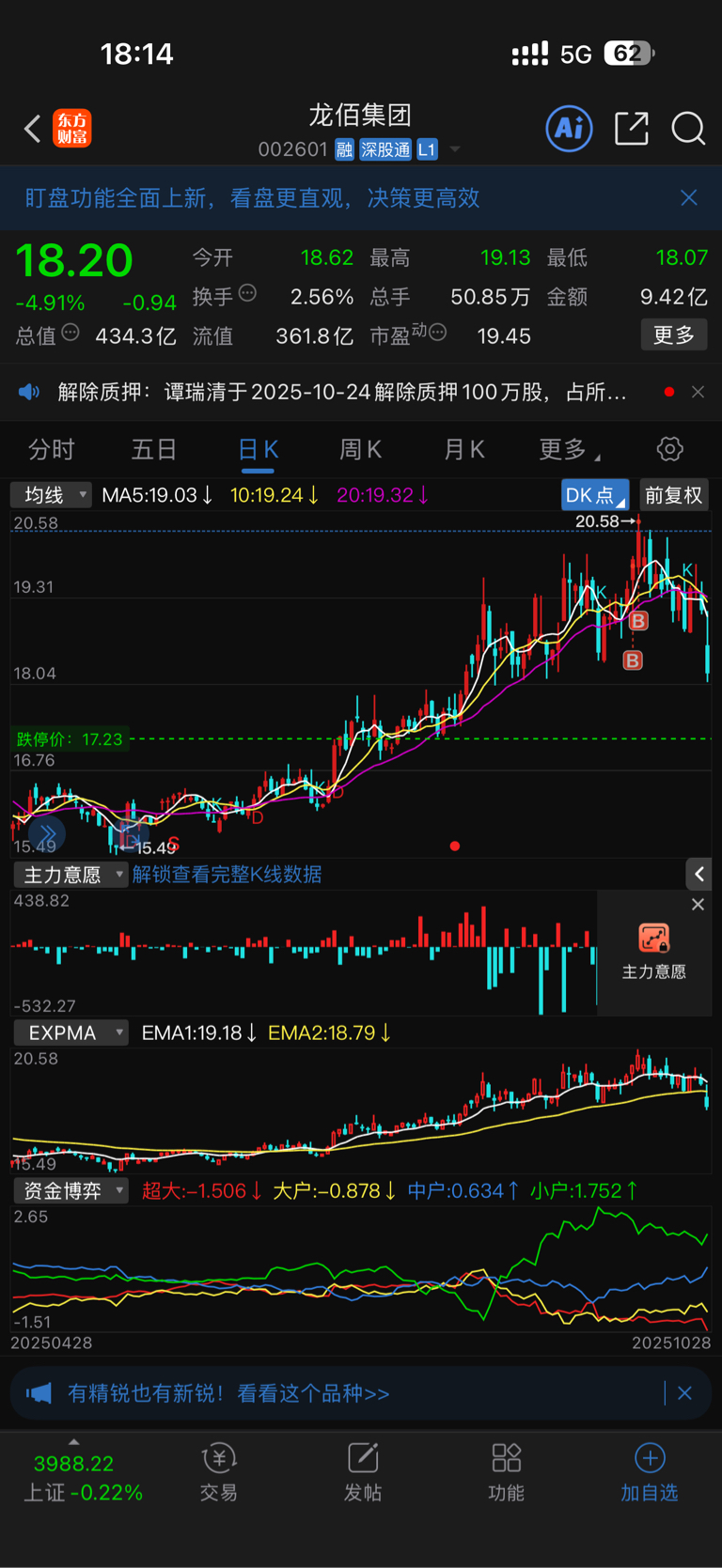
Task: Tap the 20.58 high price marker
Action: [605, 521]
